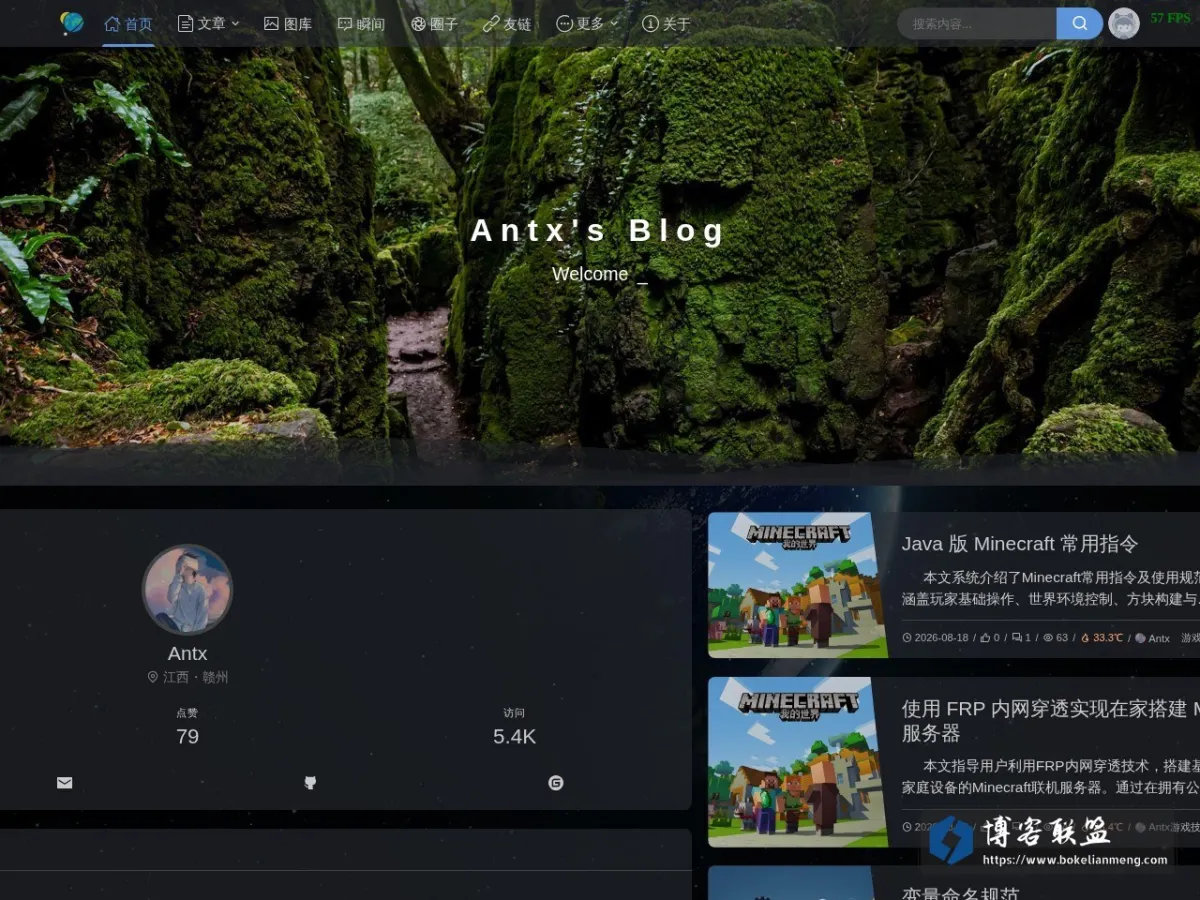Click the 江西 · 赣州 location text
The width and height of the screenshot is (1200, 900).
[x=196, y=677]
